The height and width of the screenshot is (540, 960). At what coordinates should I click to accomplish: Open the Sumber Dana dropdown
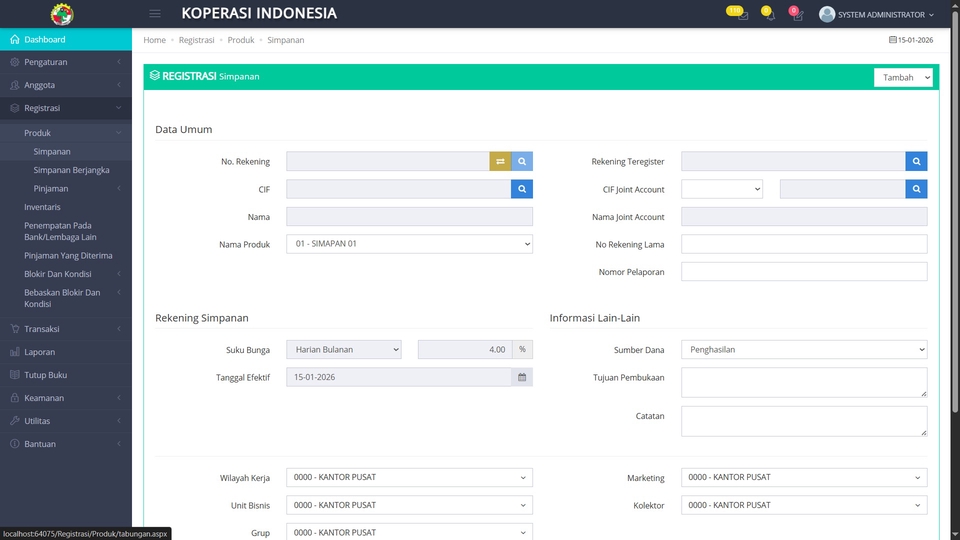[x=804, y=350]
